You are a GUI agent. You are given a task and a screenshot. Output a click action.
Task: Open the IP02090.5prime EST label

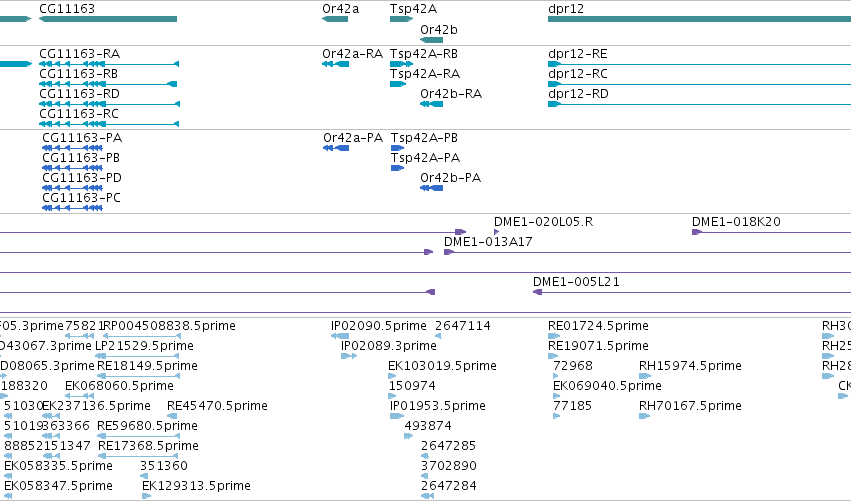[379, 326]
